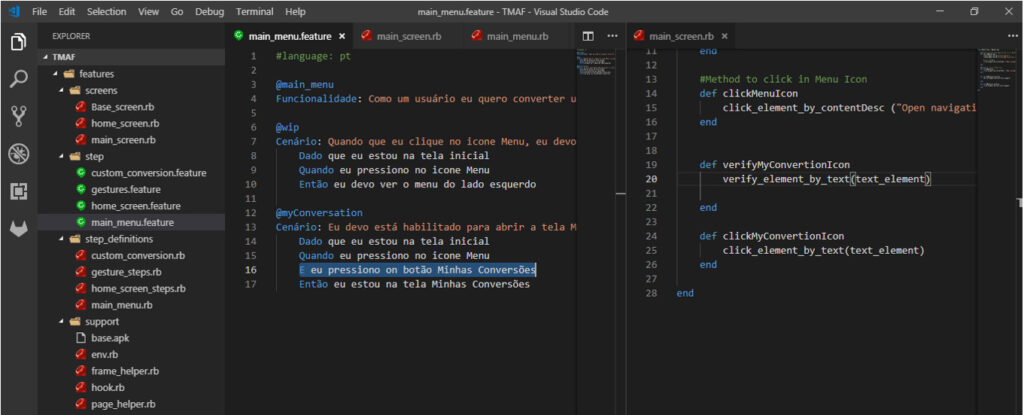Open home_screen_steps.rb file
The height and width of the screenshot is (415, 1024).
pos(131,288)
